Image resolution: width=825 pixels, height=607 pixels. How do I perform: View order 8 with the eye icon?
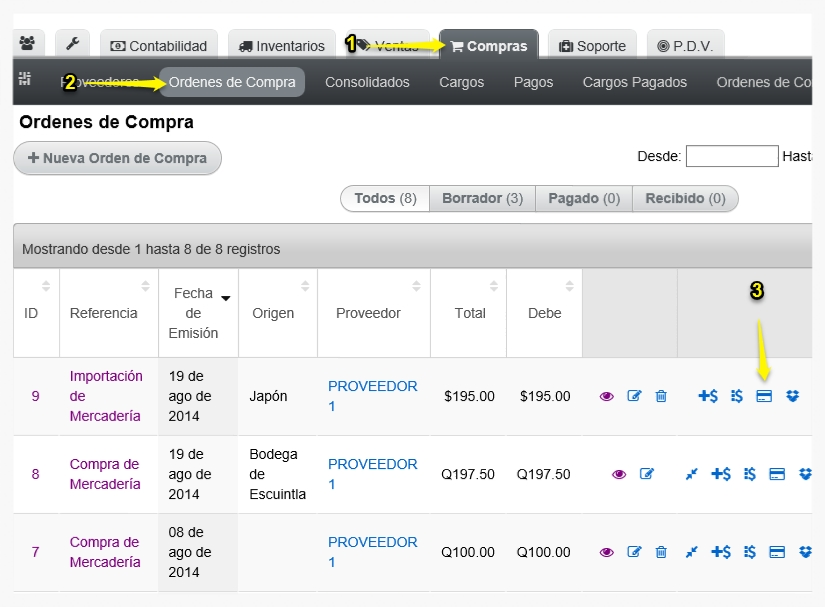coord(619,474)
